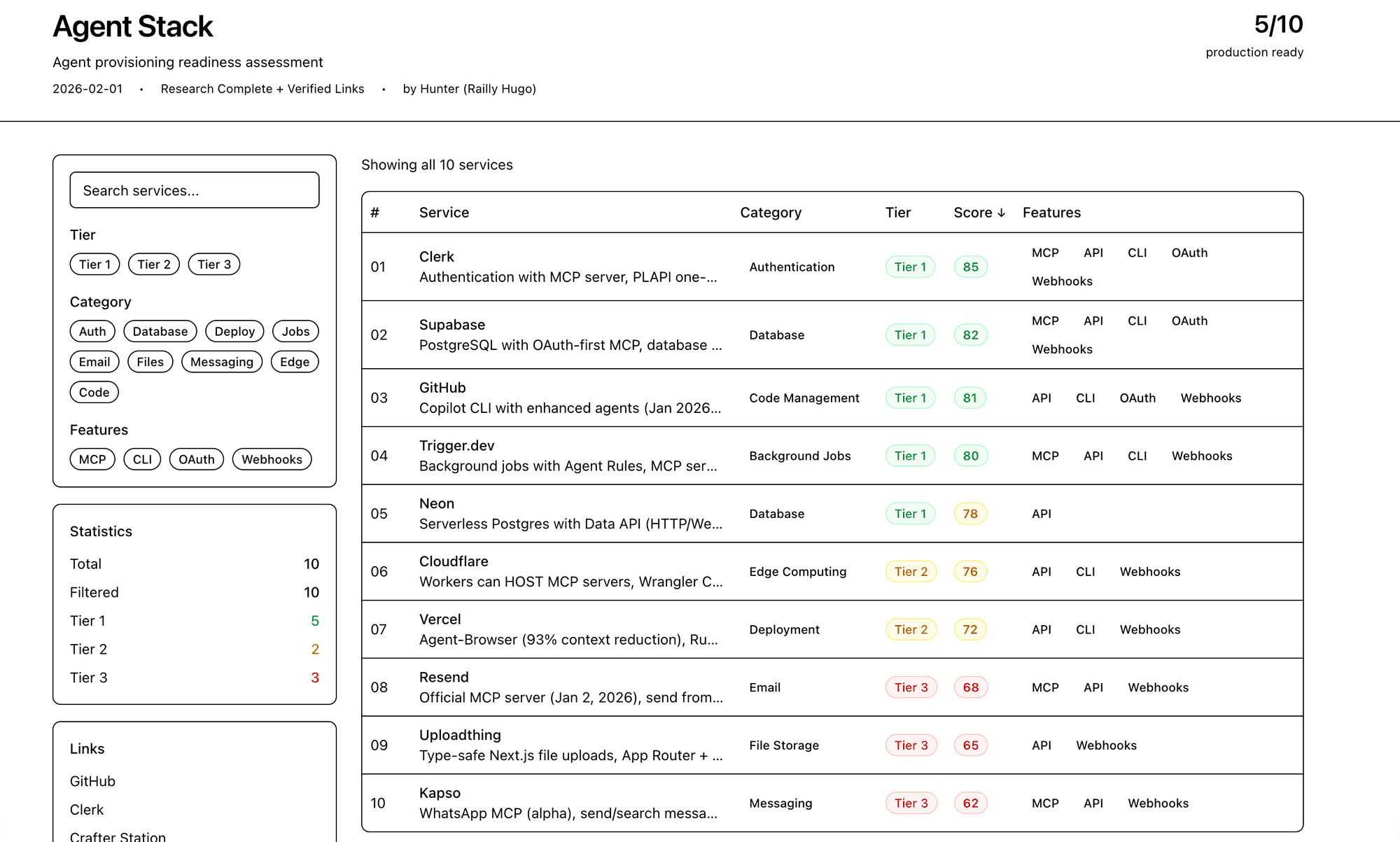Screen dimensions: 1400x842
Task: Toggle the Webhooks feature filter
Action: point(272,459)
